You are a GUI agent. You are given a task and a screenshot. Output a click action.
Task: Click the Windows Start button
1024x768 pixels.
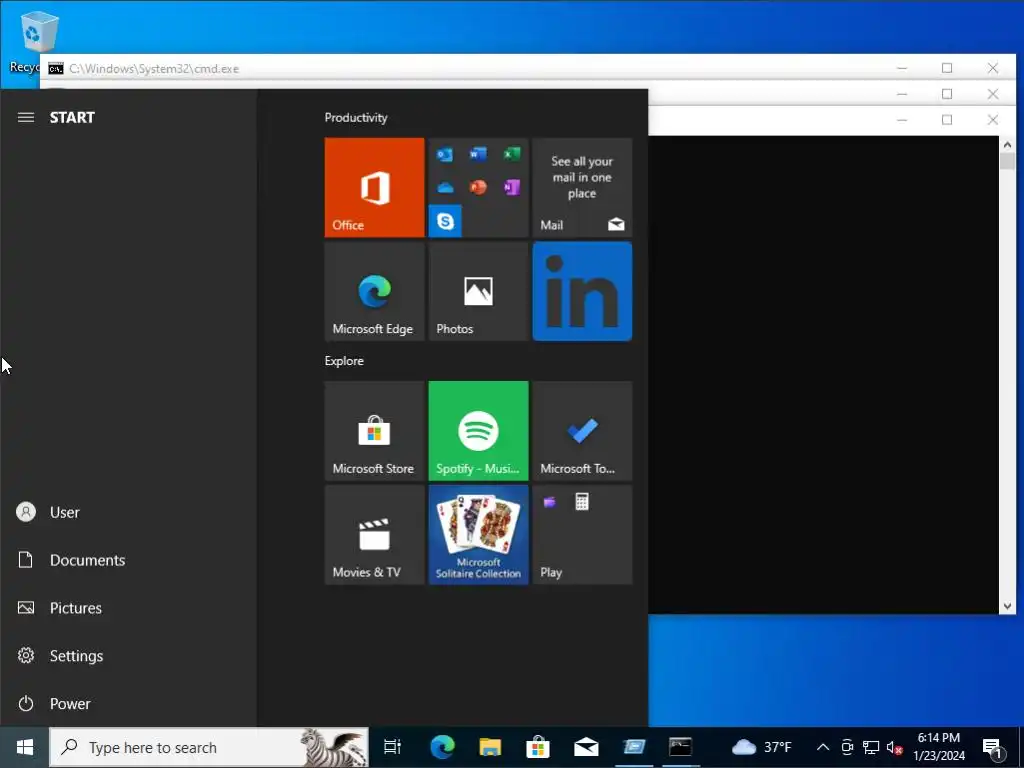coord(25,747)
